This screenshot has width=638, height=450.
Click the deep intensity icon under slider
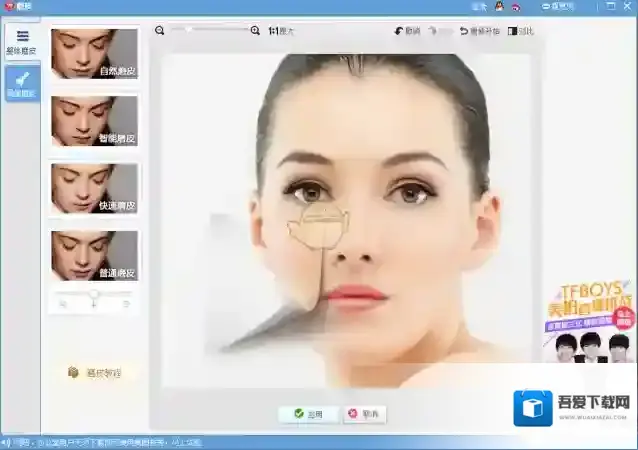pos(126,304)
